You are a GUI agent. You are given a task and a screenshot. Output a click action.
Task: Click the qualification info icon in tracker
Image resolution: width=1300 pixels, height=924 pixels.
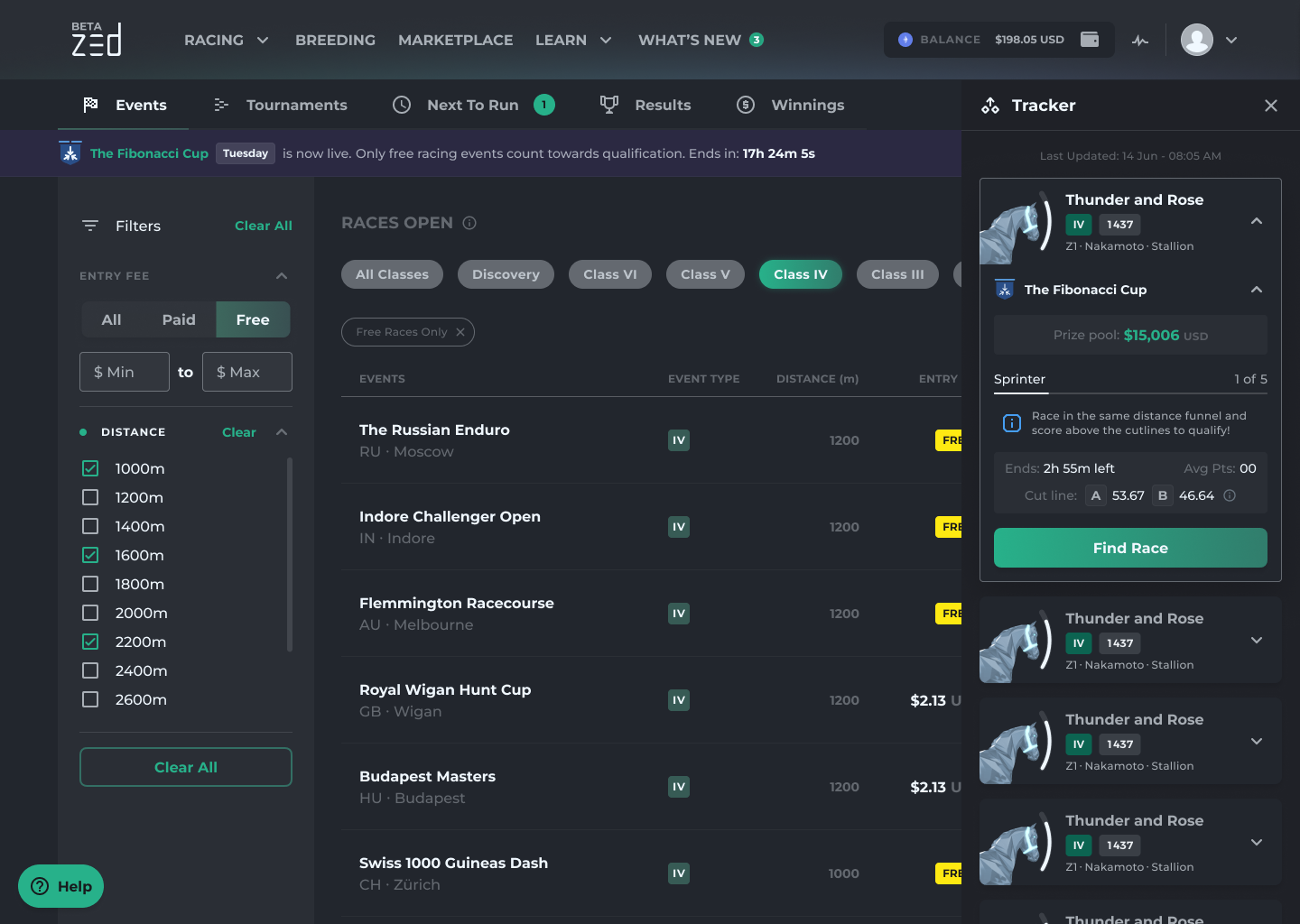tap(1012, 423)
